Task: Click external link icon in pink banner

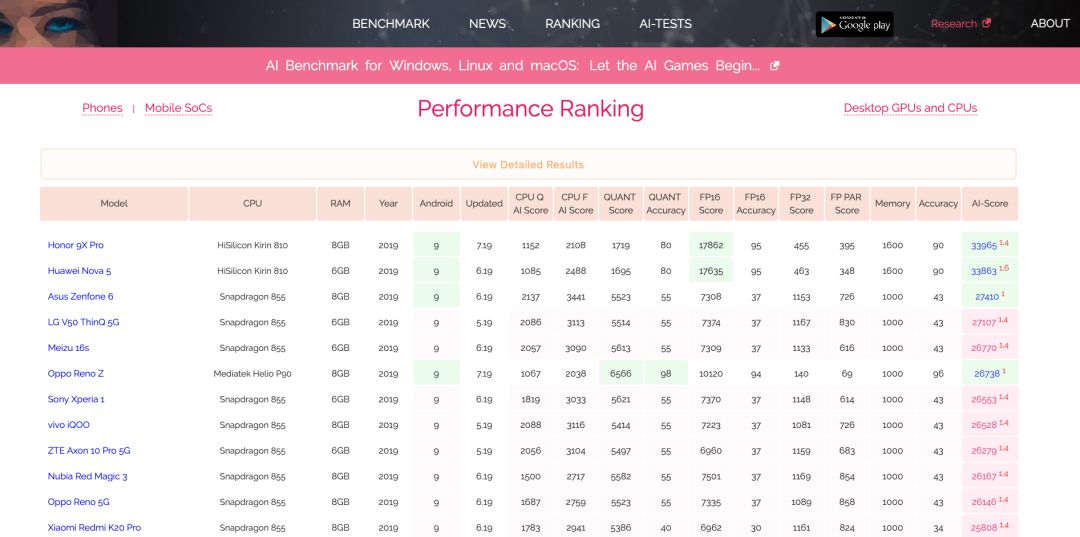Action: click(x=774, y=66)
